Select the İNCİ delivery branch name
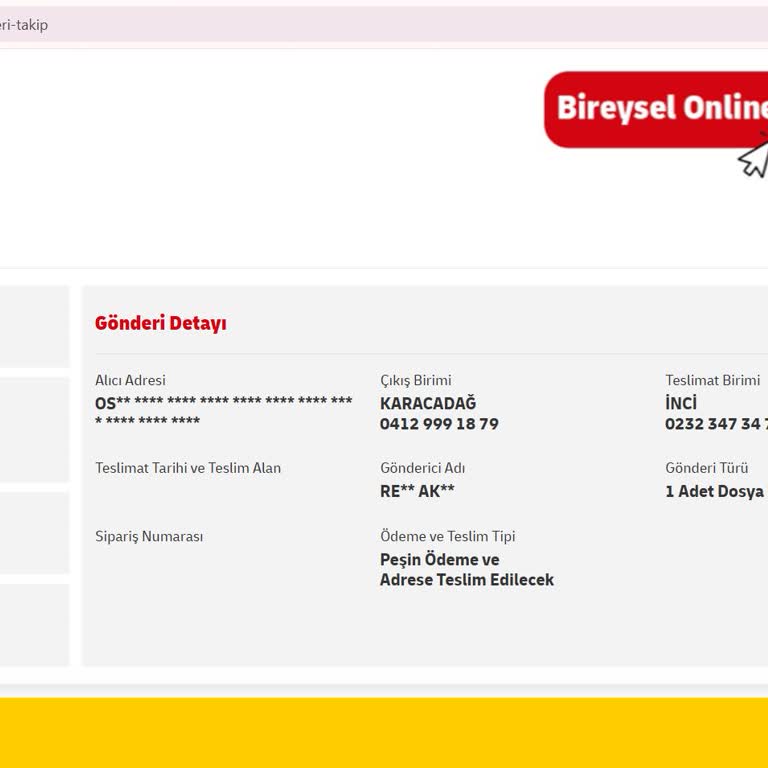 coord(681,403)
